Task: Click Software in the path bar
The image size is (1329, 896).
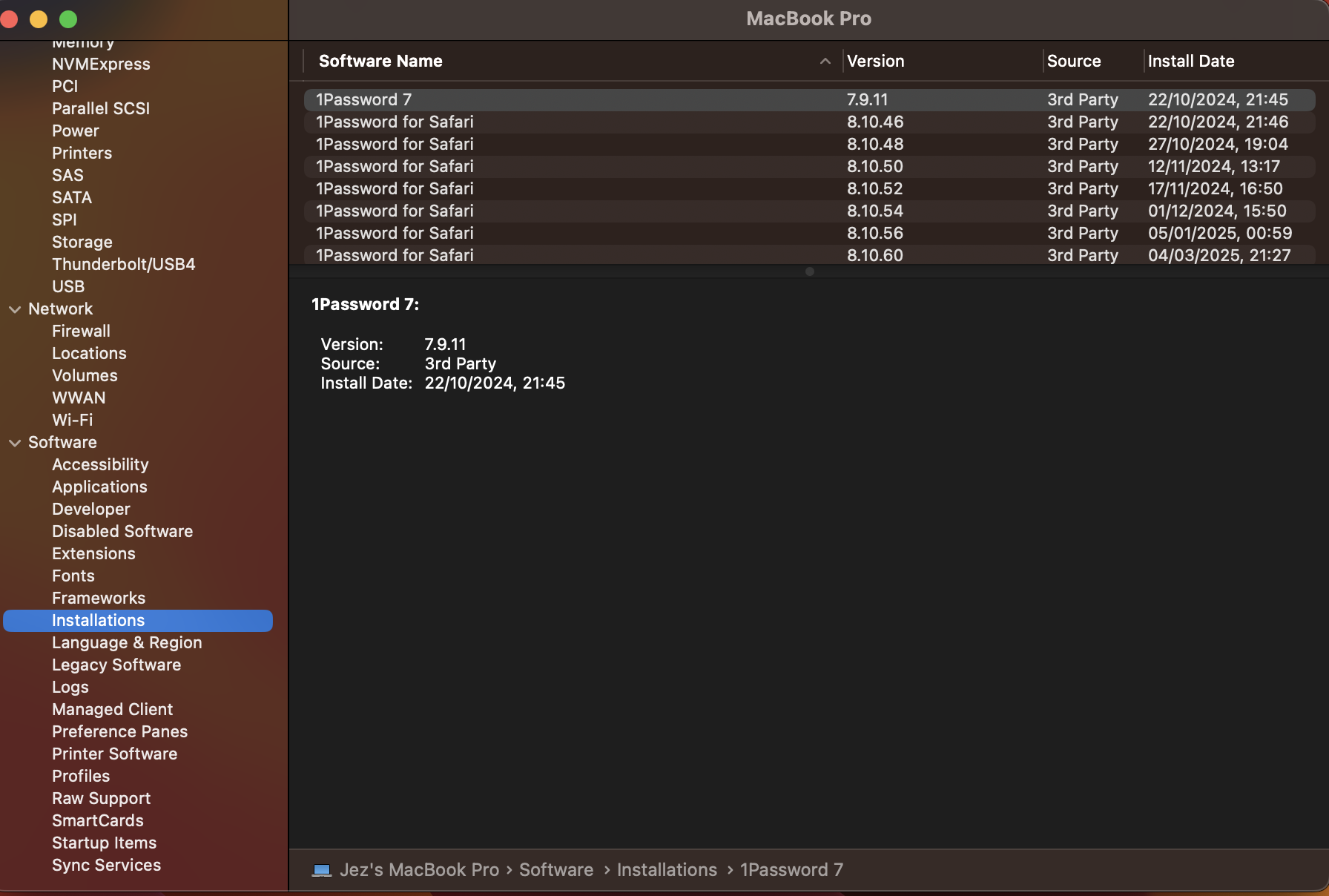Action: pyautogui.click(x=556, y=870)
